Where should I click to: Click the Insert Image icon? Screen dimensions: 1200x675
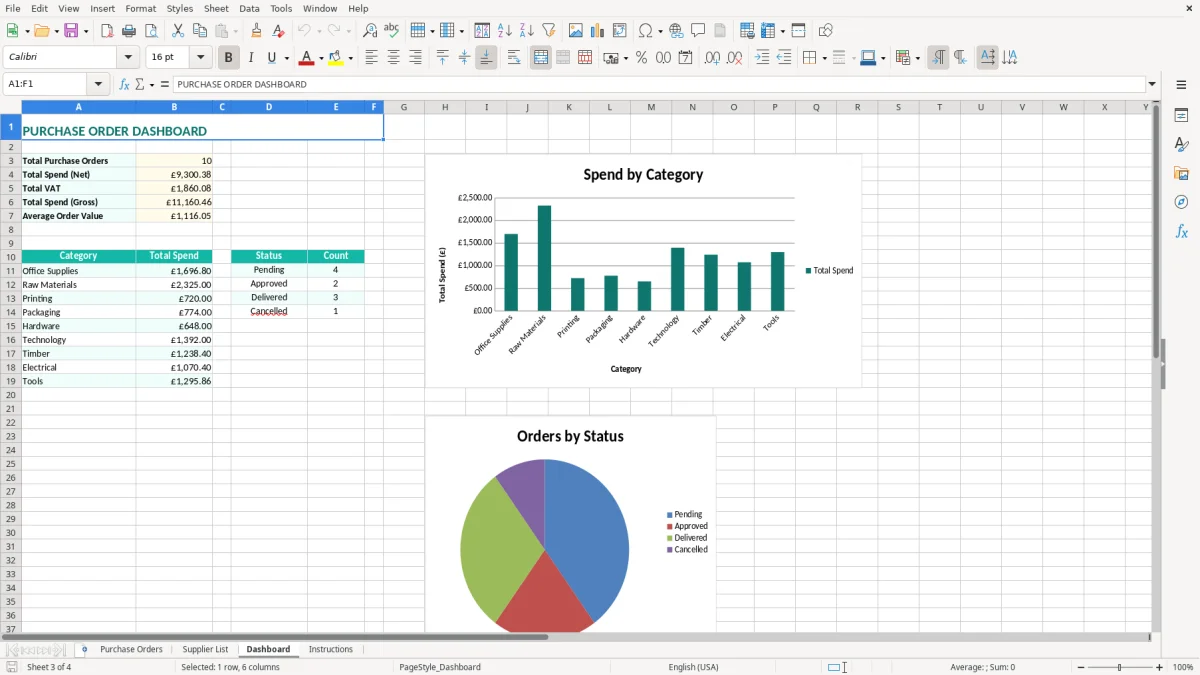tap(576, 31)
